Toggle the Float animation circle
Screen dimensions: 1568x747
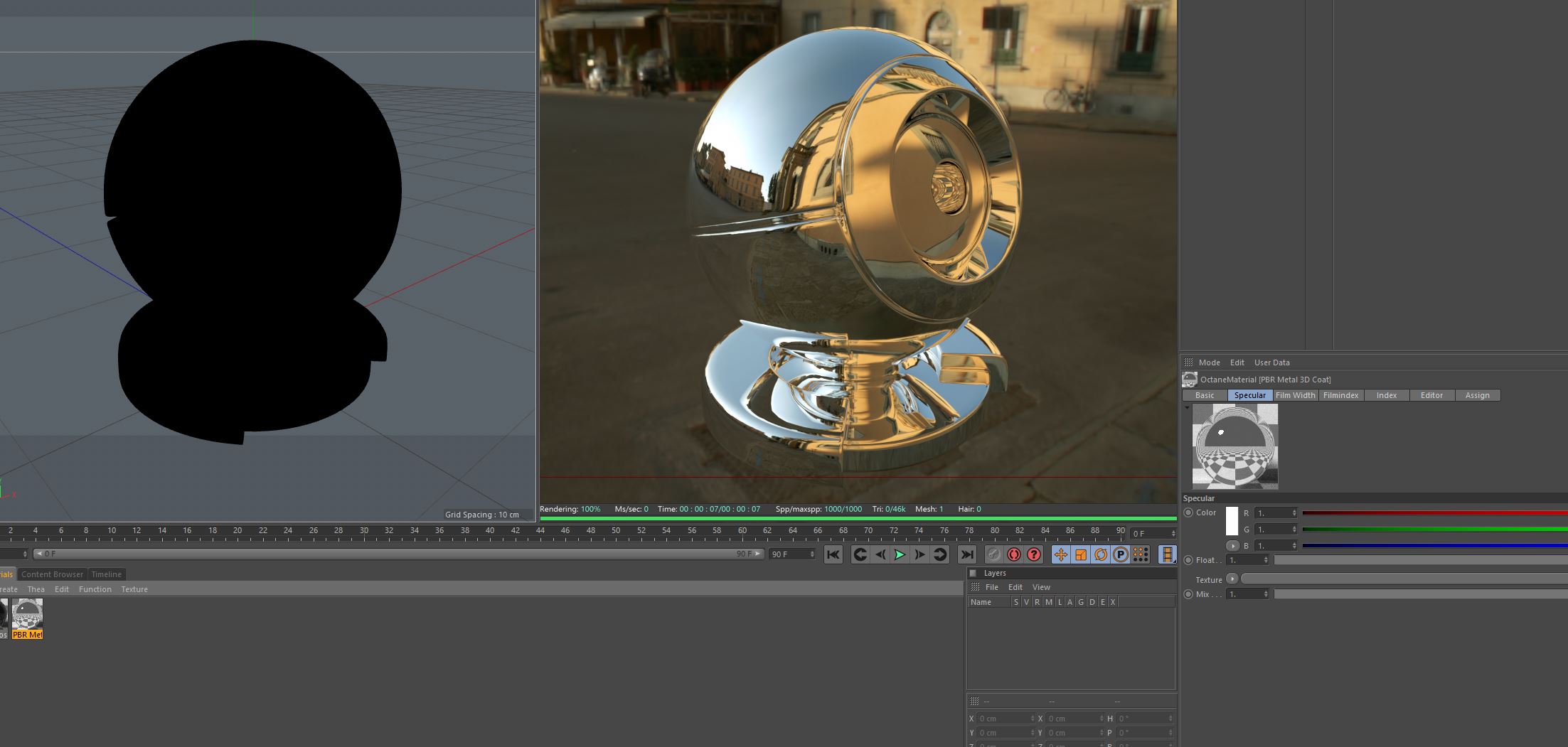[x=1188, y=560]
